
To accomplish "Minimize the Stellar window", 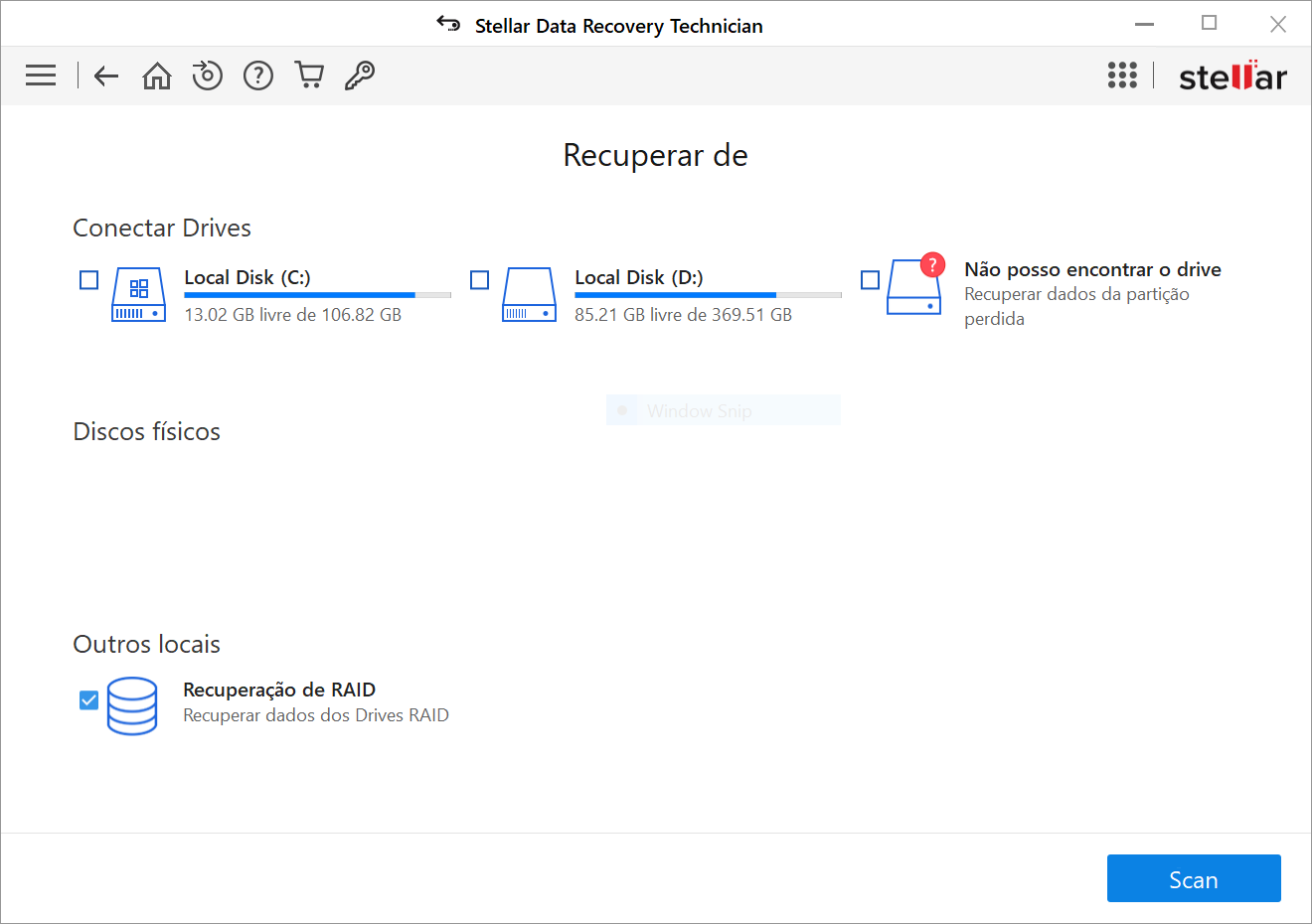I will [1145, 24].
